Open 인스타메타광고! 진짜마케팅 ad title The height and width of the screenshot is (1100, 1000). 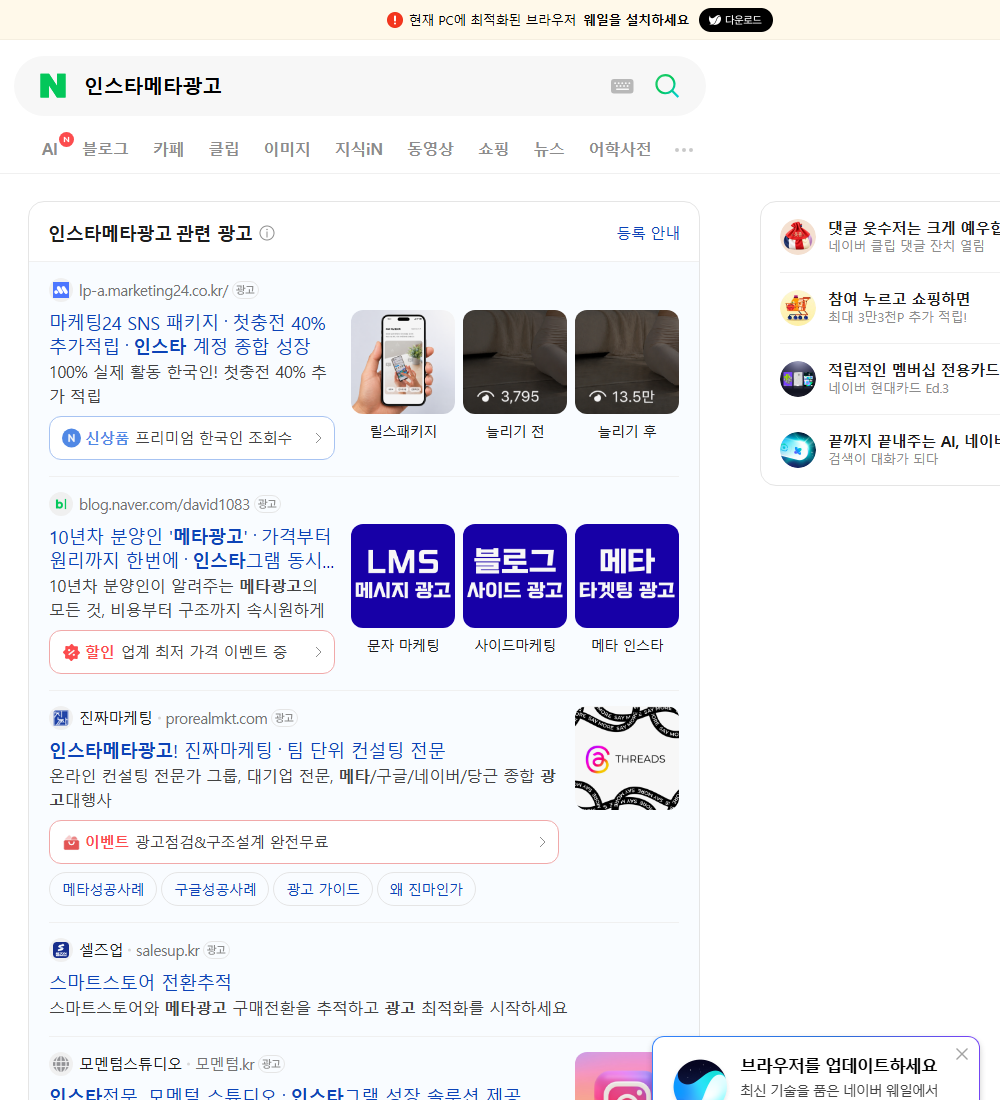(x=247, y=751)
